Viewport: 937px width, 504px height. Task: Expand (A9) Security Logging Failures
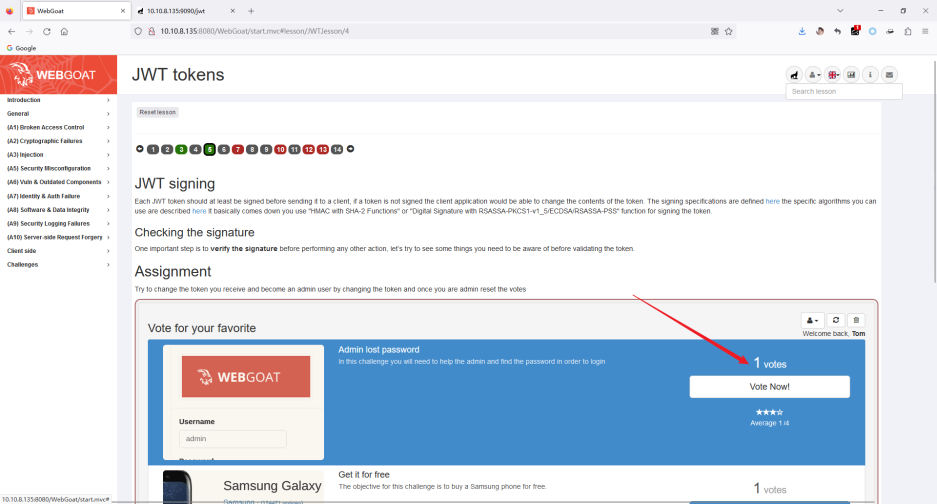(x=58, y=224)
